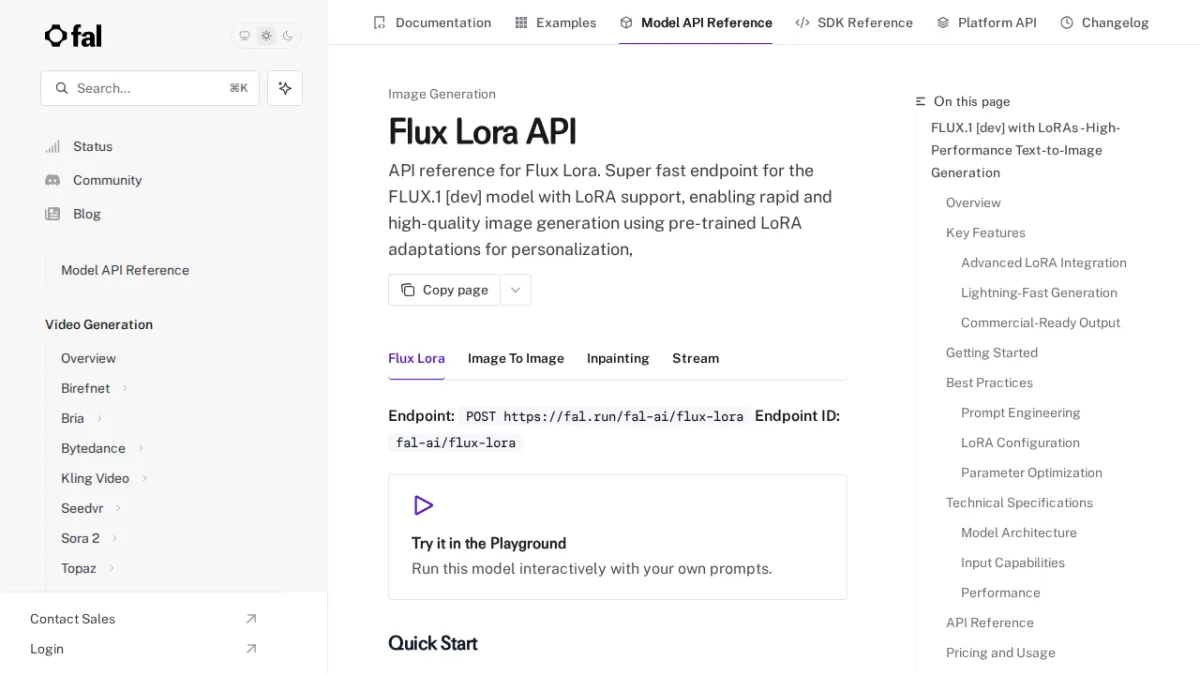1200x675 pixels.
Task: Click the fal logo
Action: (73, 36)
